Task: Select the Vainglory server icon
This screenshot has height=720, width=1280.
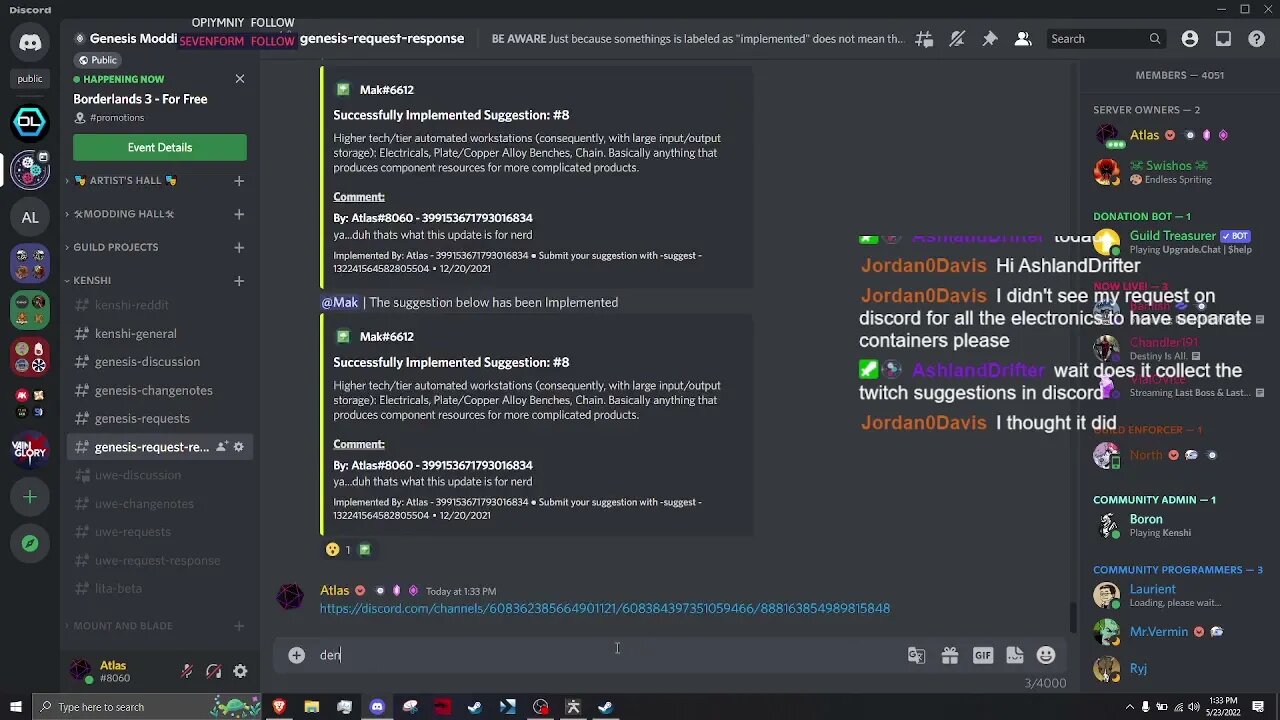Action: click(30, 450)
